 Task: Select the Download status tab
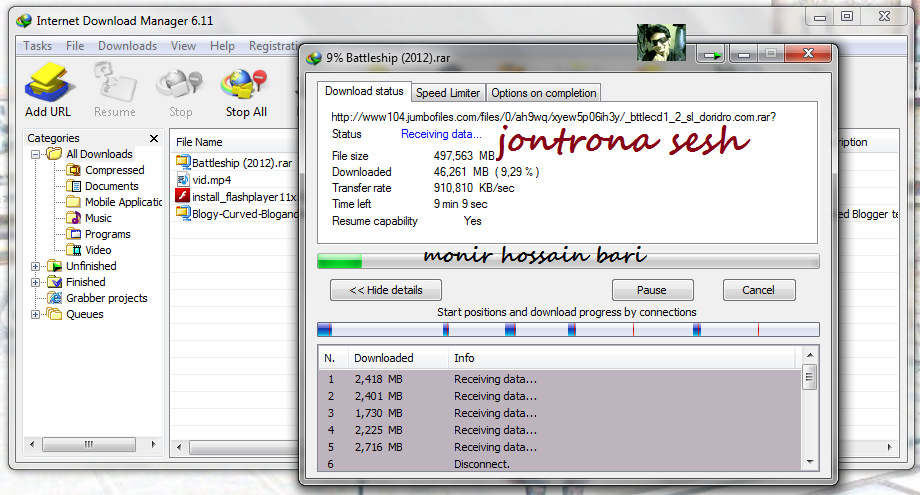click(x=364, y=91)
